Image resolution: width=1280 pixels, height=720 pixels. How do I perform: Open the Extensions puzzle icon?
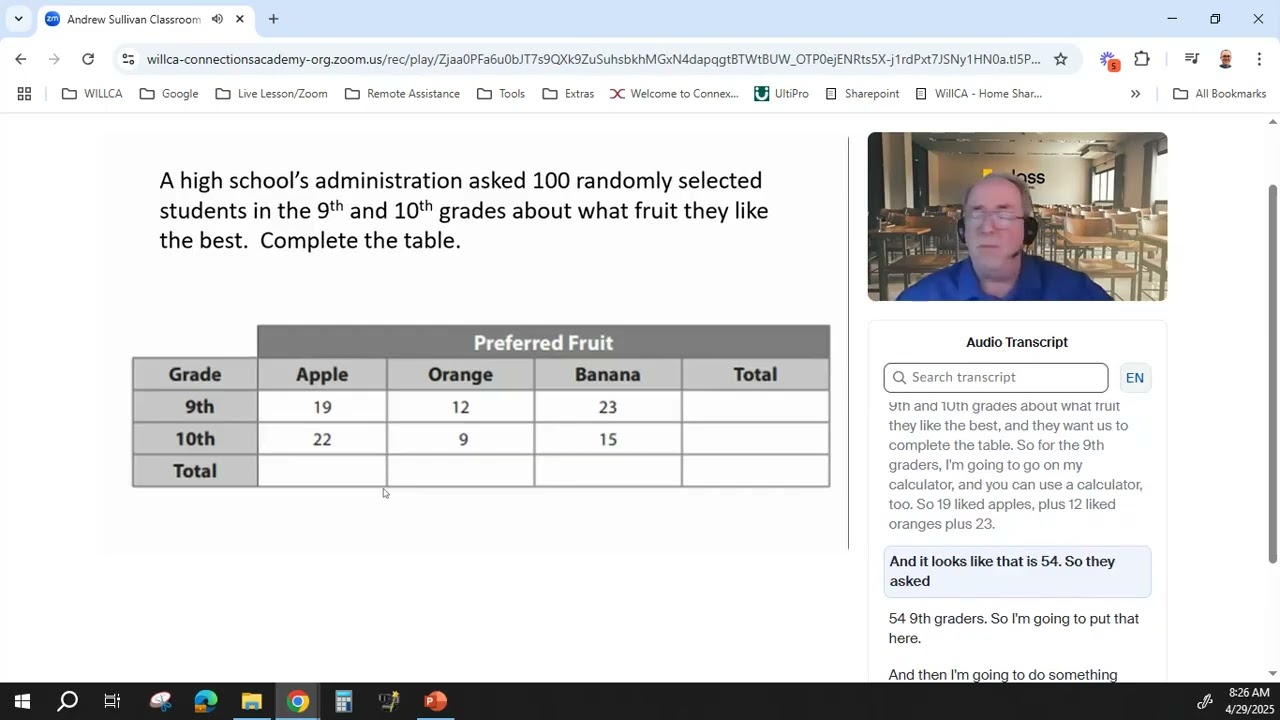[1142, 59]
